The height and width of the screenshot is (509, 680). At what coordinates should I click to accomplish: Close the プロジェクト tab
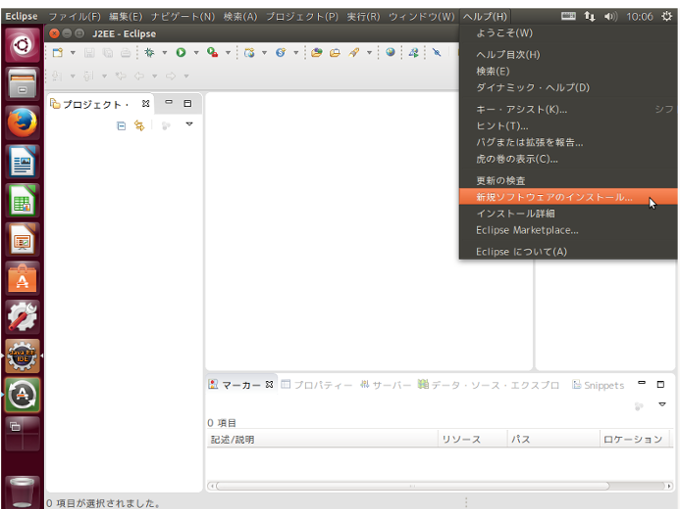click(x=146, y=104)
